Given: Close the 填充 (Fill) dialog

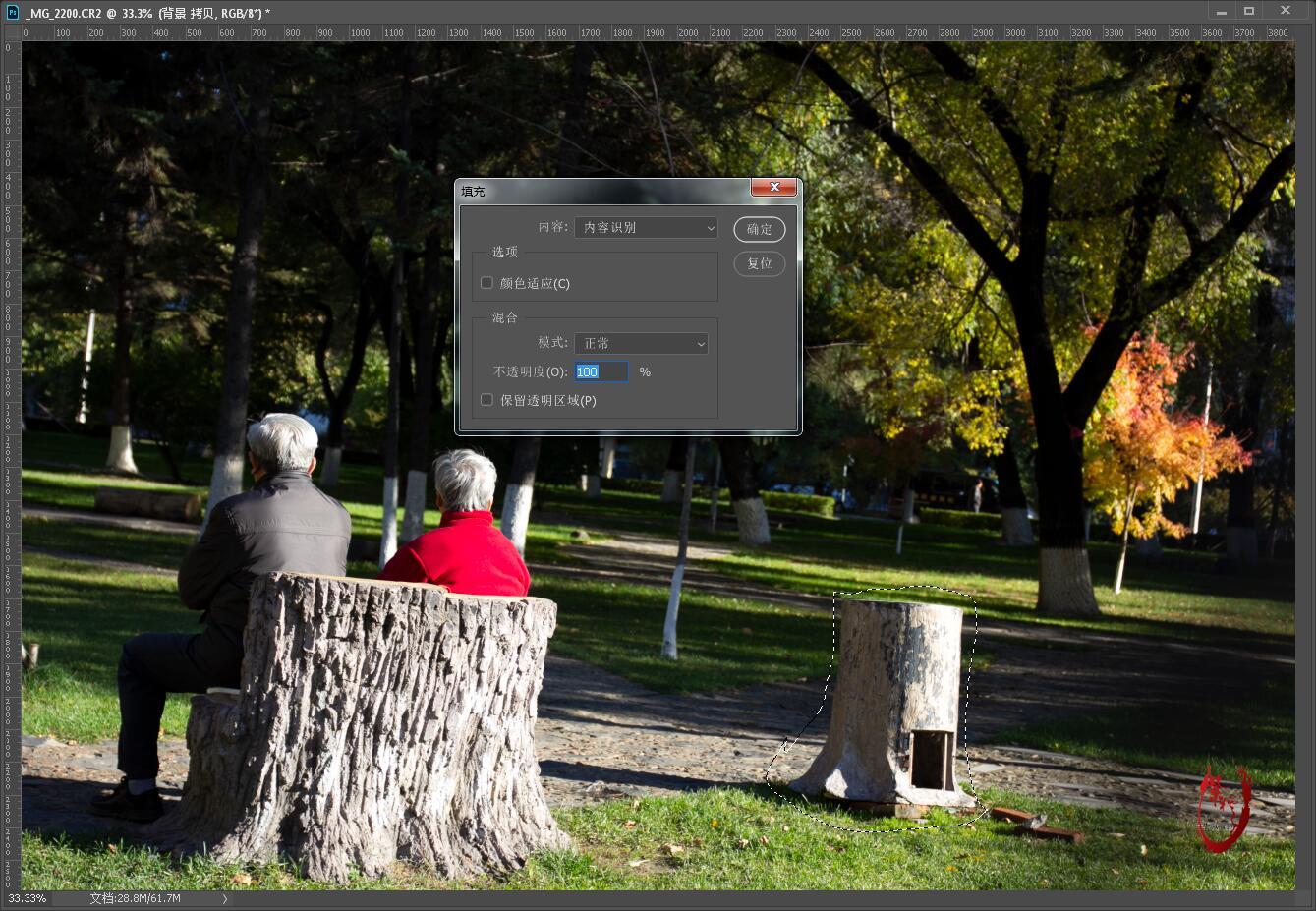Looking at the screenshot, I should pyautogui.click(x=774, y=187).
